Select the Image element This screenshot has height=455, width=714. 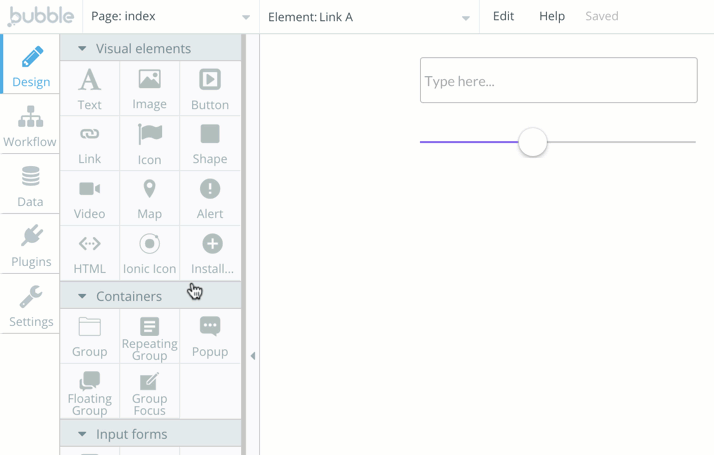(149, 88)
